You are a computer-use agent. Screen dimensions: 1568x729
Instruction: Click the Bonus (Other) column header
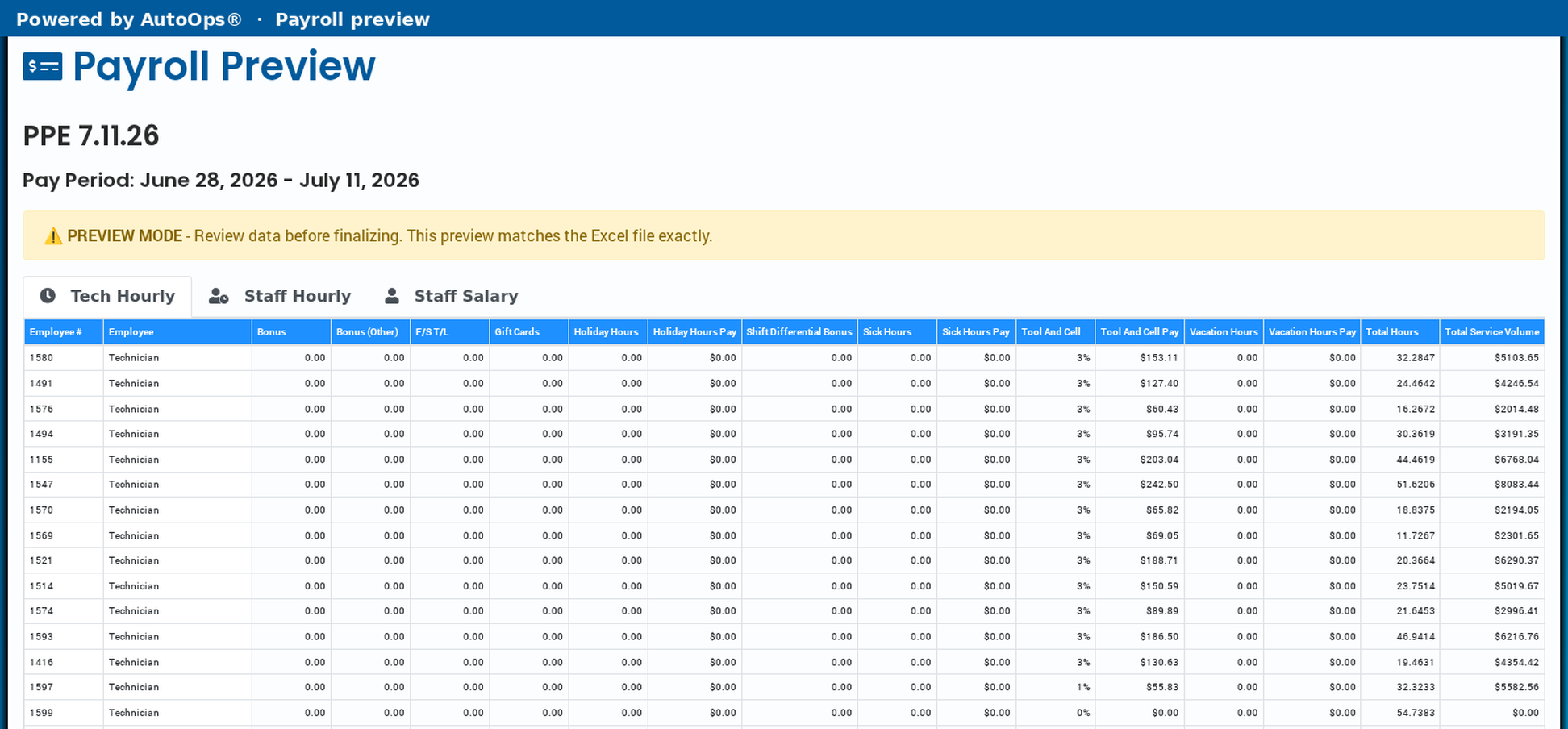coord(370,332)
